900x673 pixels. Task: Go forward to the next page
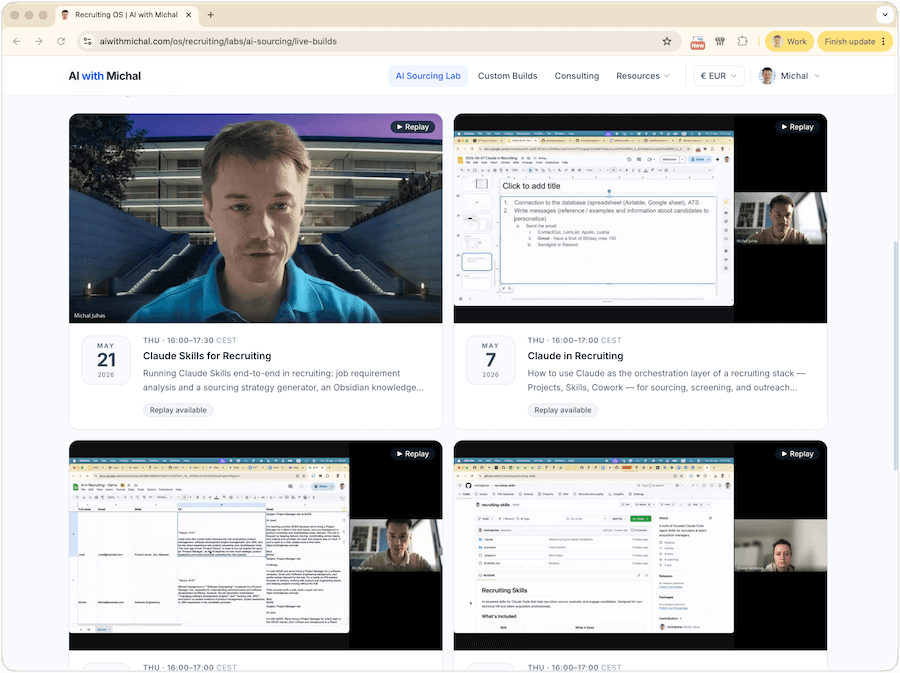pos(38,41)
